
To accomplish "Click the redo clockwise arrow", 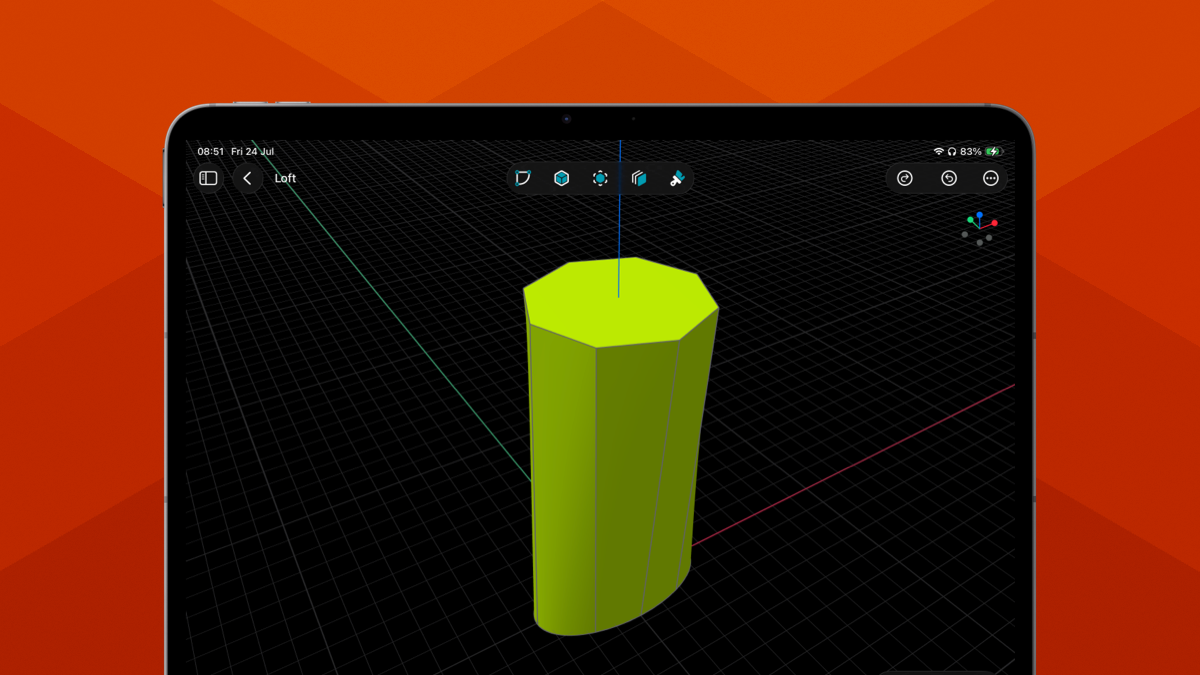I will [x=905, y=178].
